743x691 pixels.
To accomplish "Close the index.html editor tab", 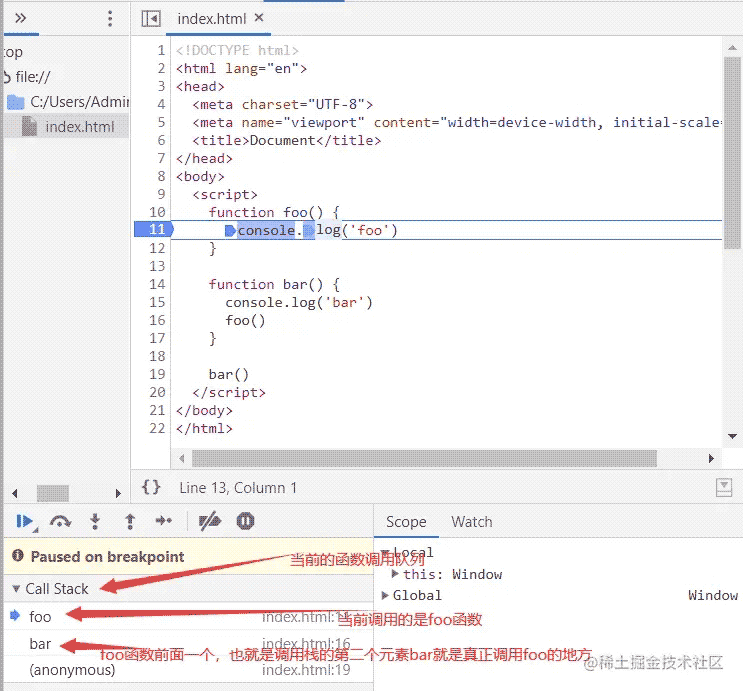I will (x=259, y=18).
